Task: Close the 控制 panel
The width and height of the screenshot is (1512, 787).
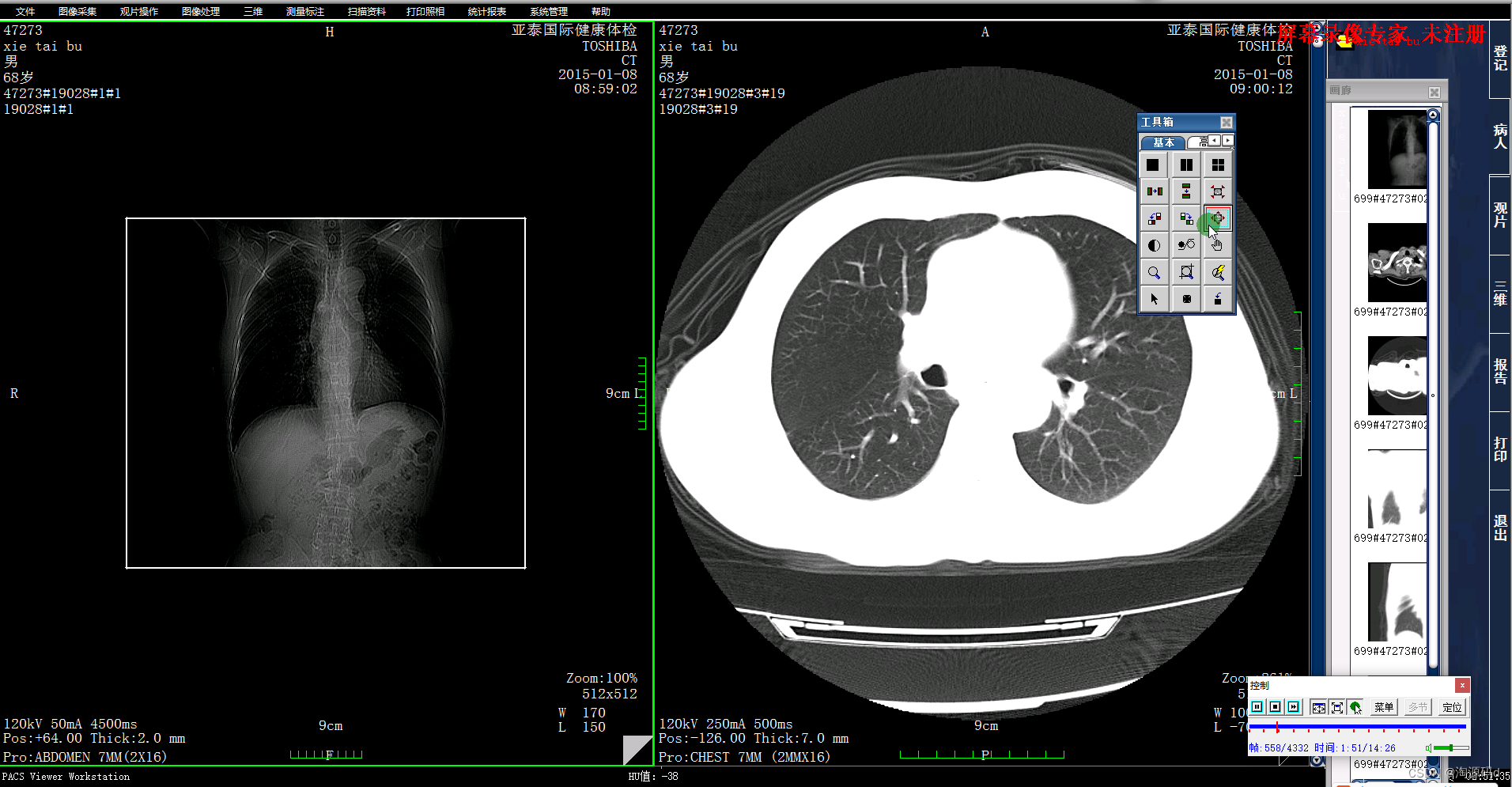Action: (x=1462, y=685)
